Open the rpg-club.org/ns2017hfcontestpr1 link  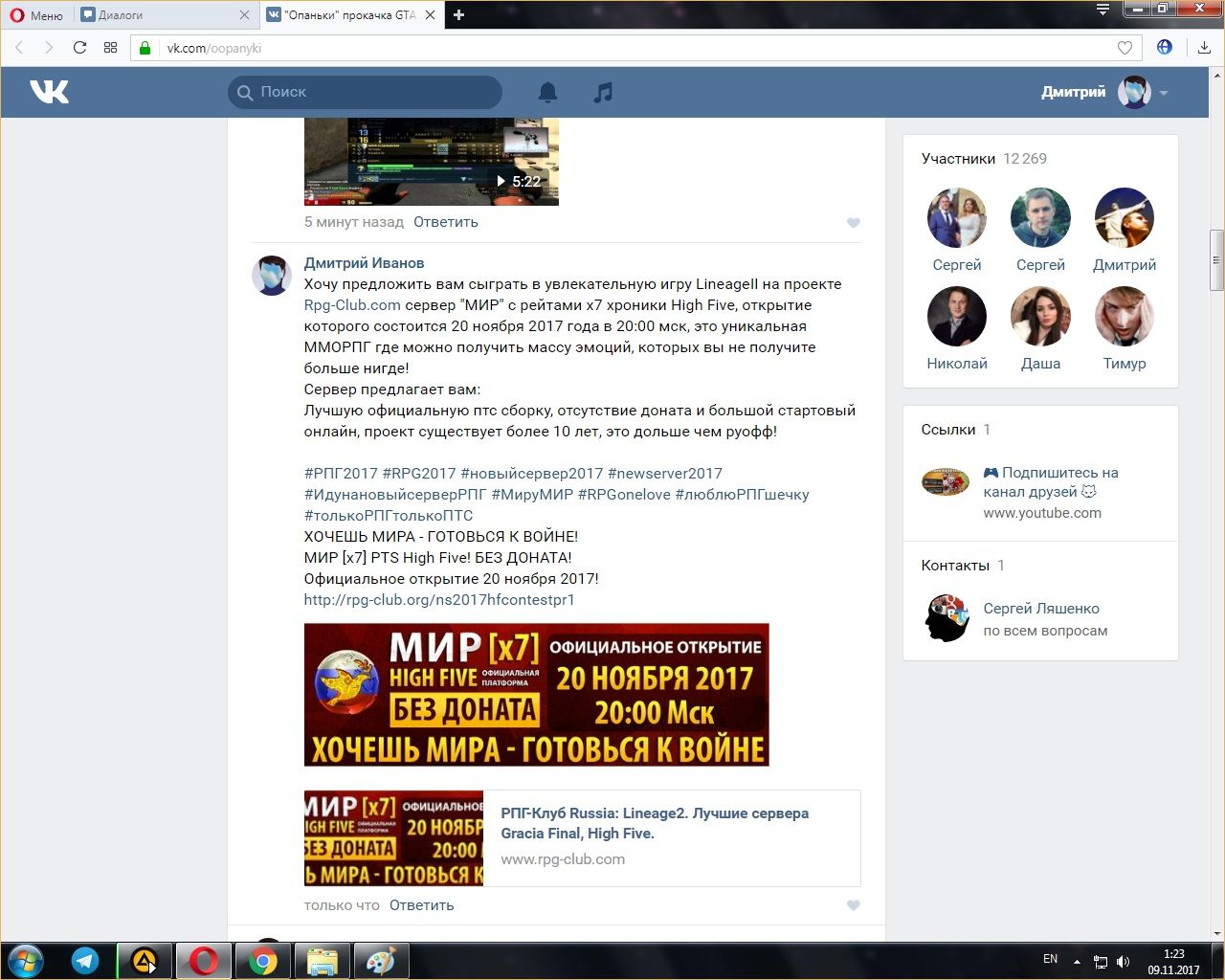(x=439, y=600)
